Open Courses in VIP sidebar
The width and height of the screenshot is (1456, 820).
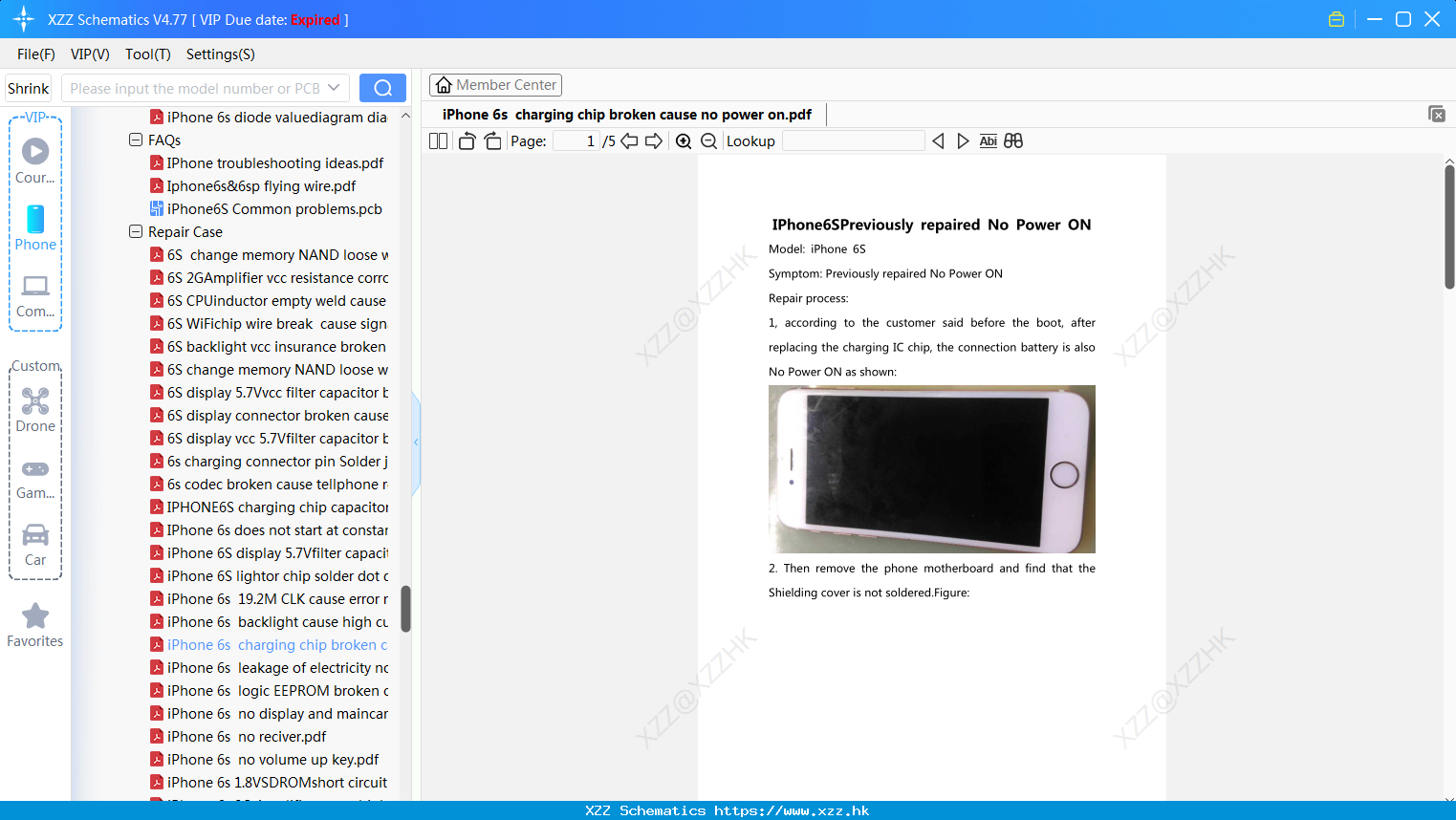[35, 162]
